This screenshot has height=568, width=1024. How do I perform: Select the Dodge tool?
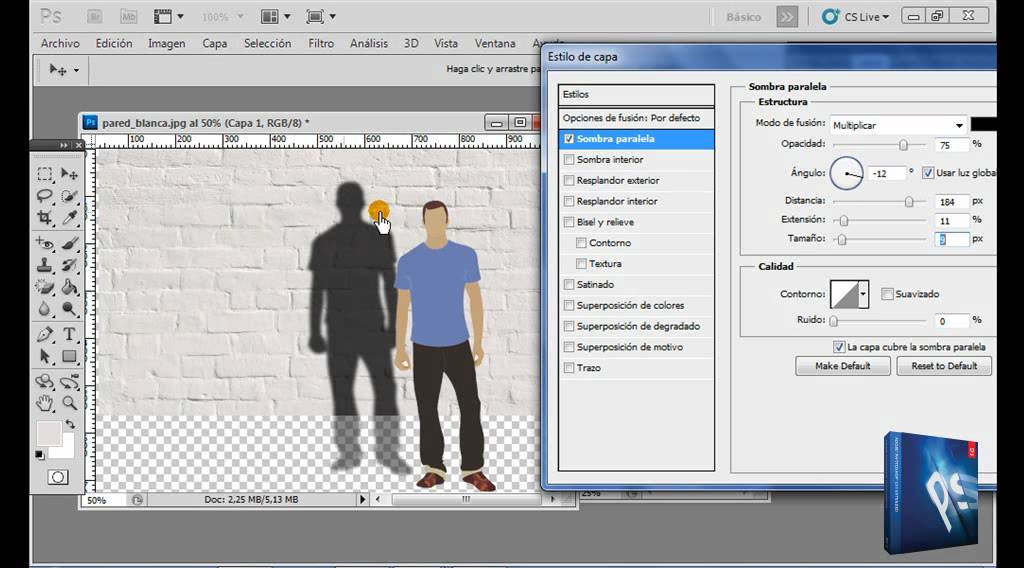click(69, 309)
